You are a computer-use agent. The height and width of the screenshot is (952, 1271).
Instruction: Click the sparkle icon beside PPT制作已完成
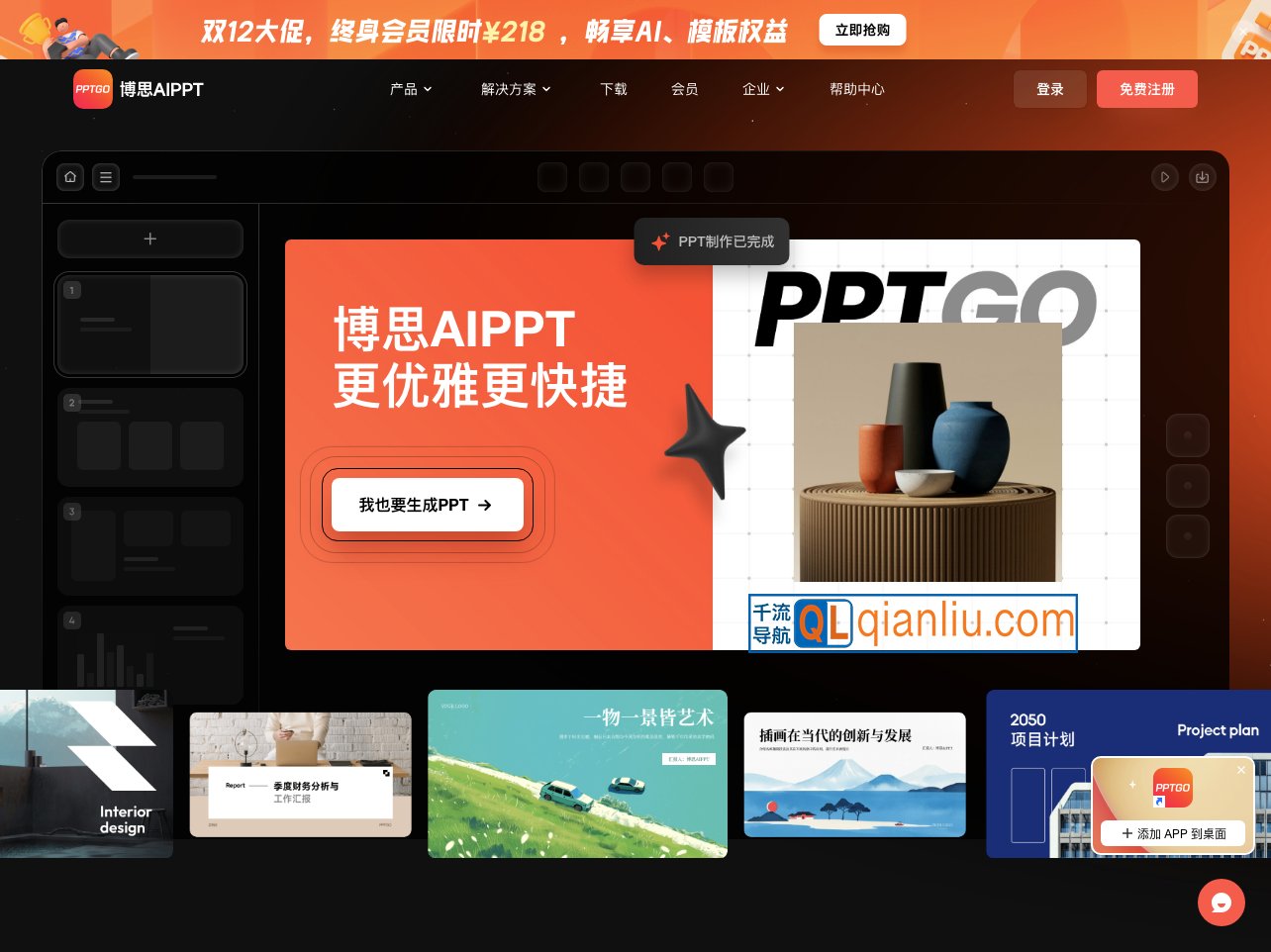pos(660,241)
